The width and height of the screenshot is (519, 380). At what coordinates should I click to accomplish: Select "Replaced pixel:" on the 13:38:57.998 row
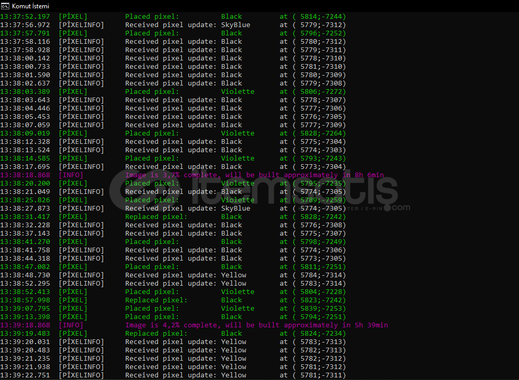(156, 300)
